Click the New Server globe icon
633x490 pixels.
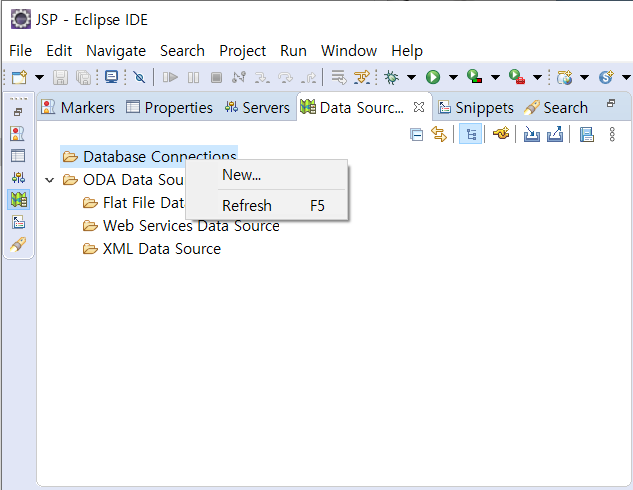(x=564, y=77)
